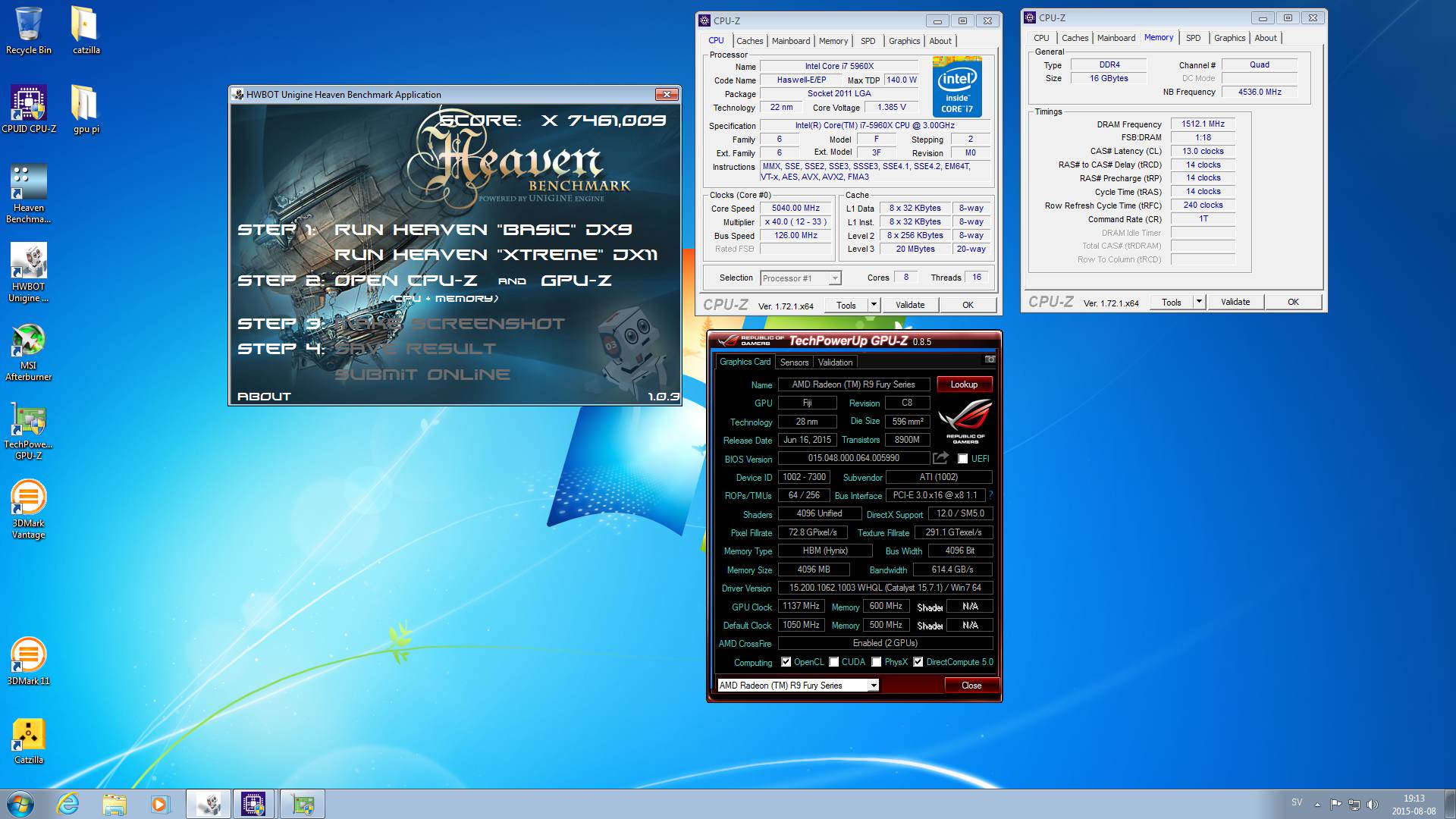The height and width of the screenshot is (819, 1456).
Task: Switch to Mainboard tab in left CPU-Z
Action: (791, 41)
